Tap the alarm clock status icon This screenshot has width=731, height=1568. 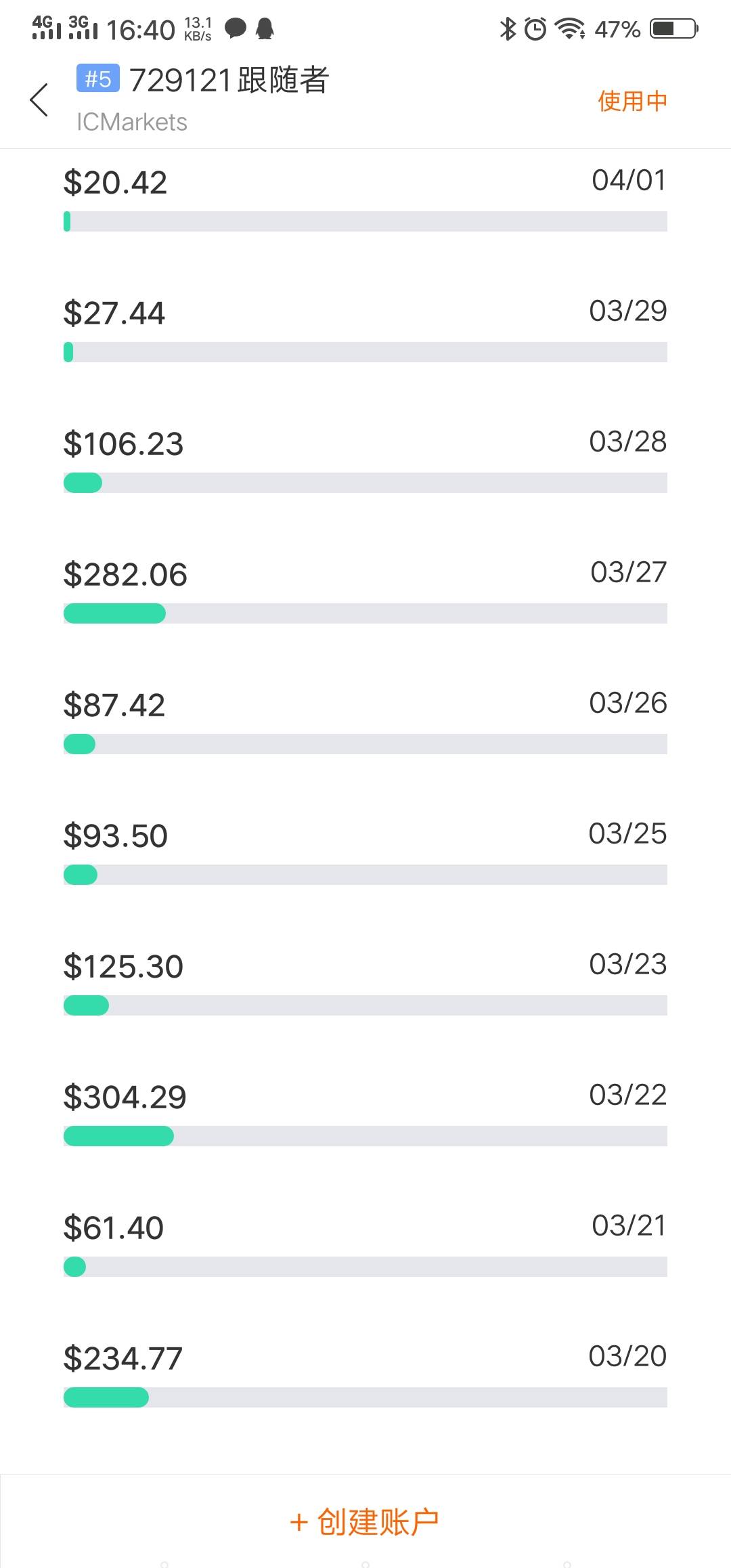tap(535, 28)
